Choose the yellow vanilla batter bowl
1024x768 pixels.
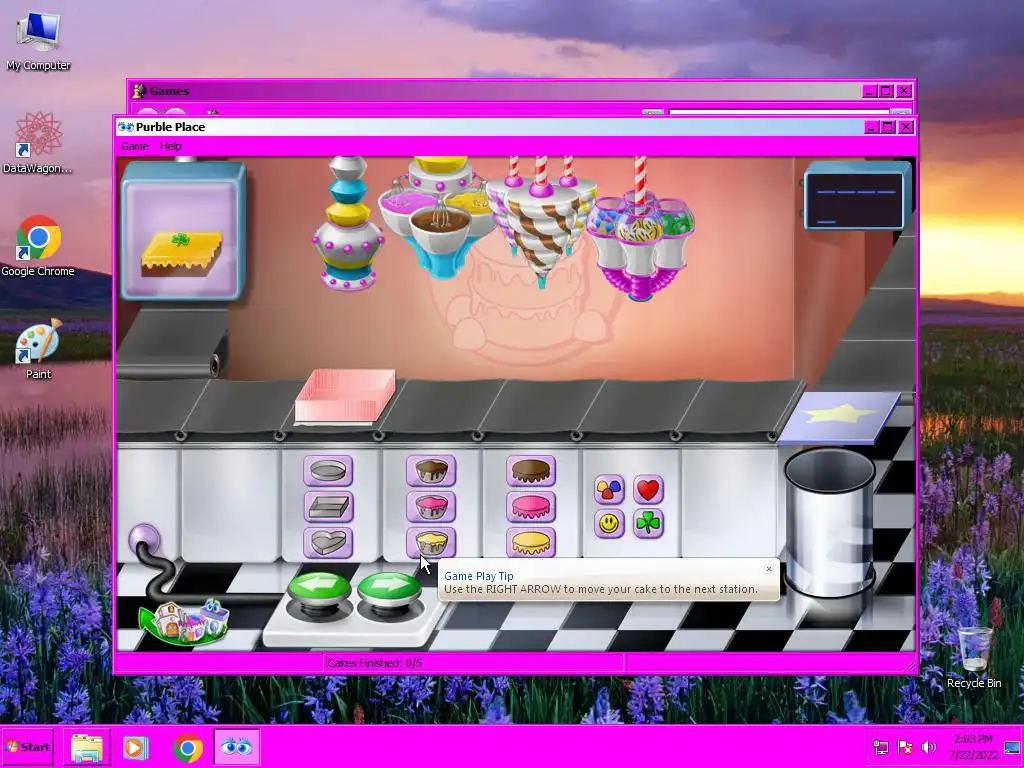coord(431,543)
